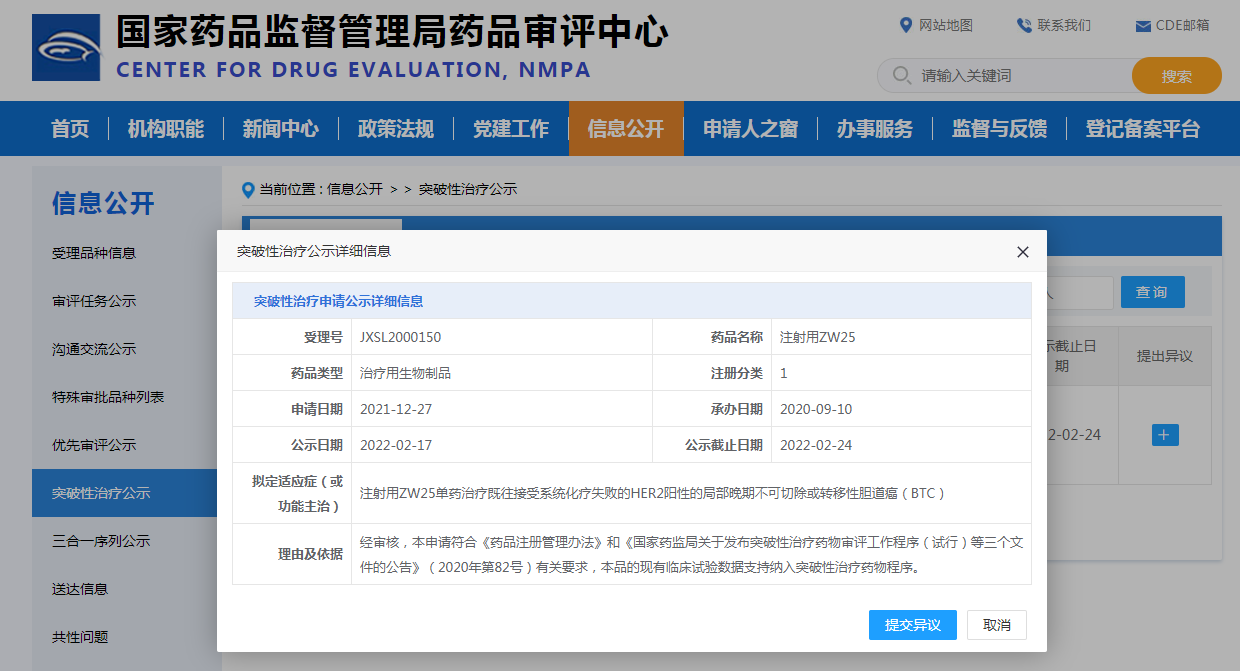Viewport: 1240px width, 671px height.
Task: Click the blue plus icon under 提出异议
Action: 1165,435
